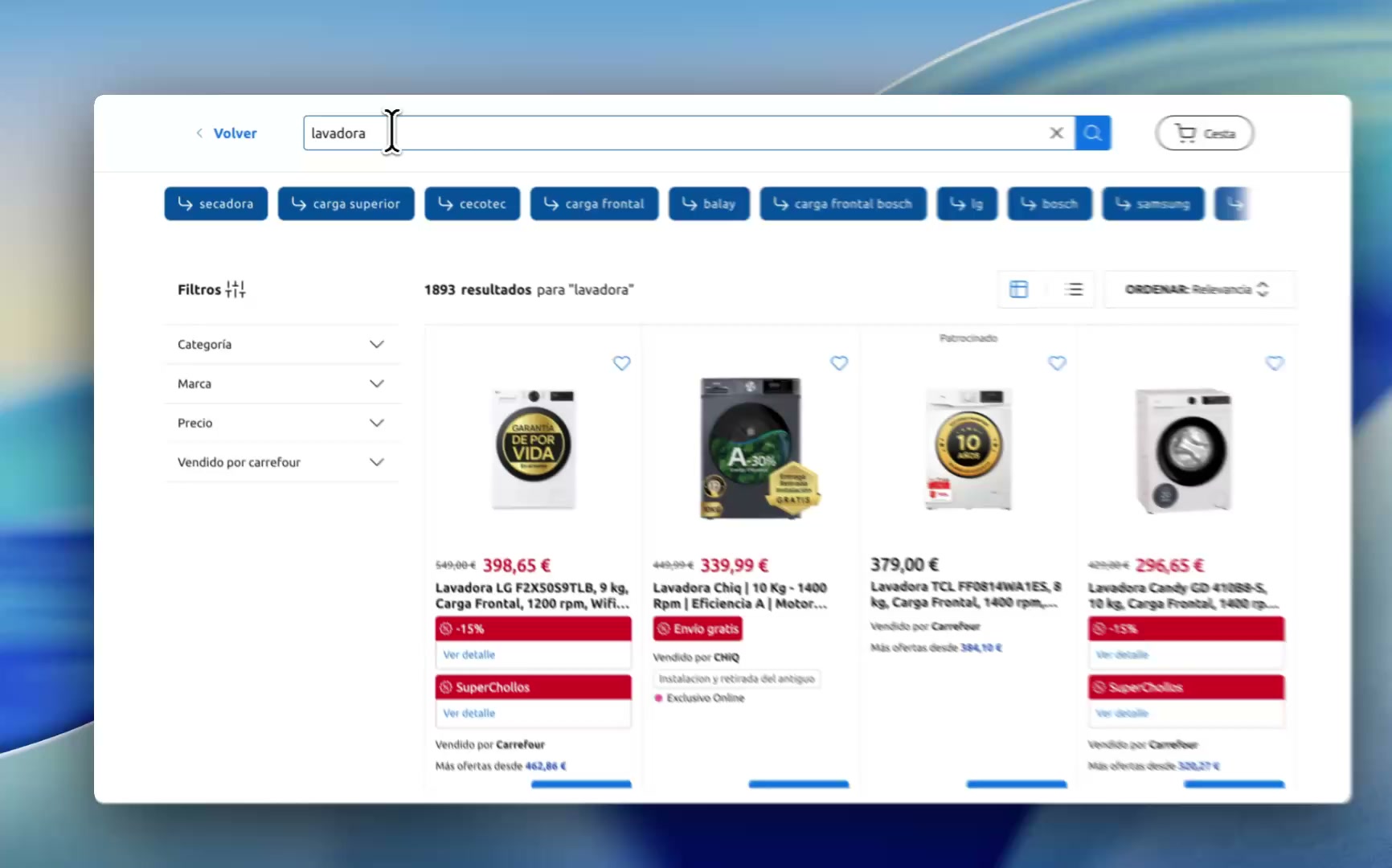Select the carga frontal suggestion chip
Image resolution: width=1392 pixels, height=868 pixels.
click(595, 204)
